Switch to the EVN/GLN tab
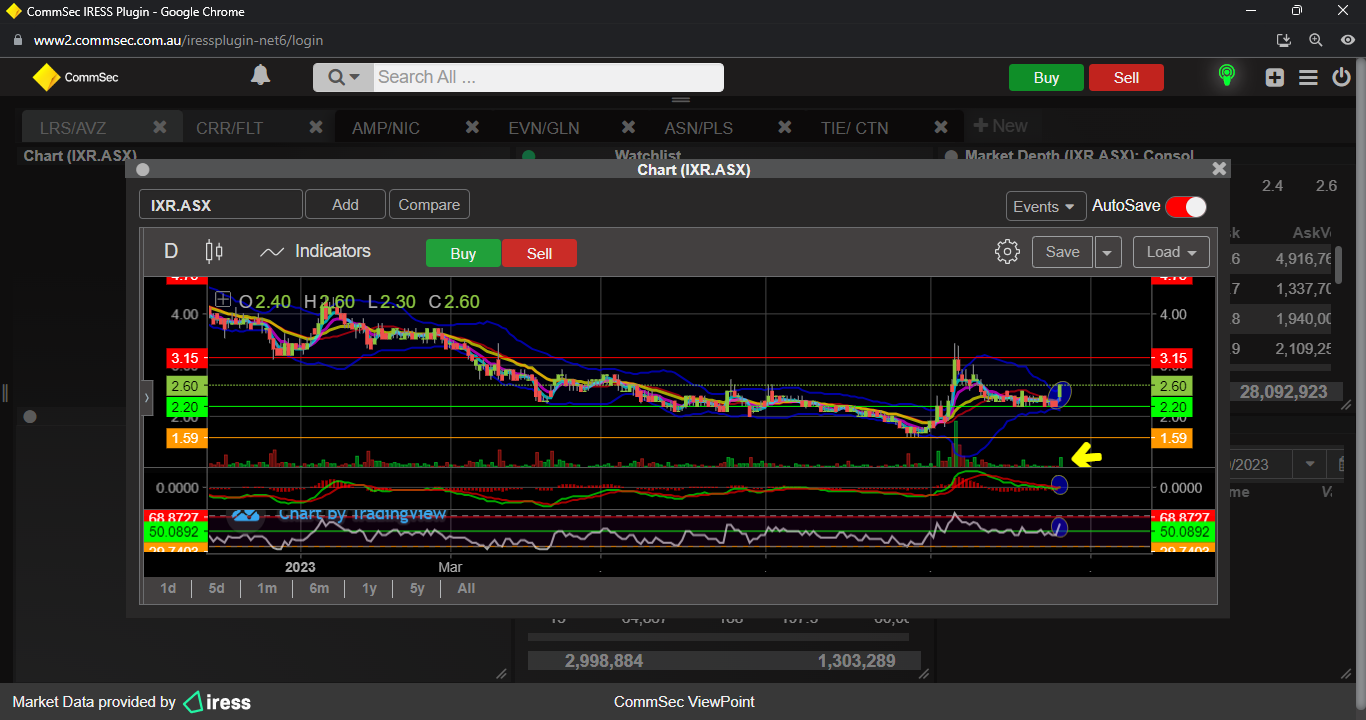 point(544,128)
